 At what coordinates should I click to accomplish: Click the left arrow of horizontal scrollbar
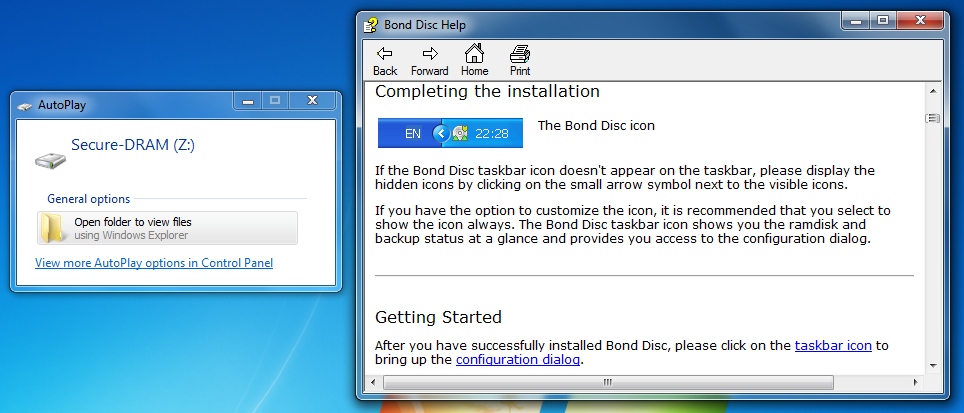[x=372, y=382]
